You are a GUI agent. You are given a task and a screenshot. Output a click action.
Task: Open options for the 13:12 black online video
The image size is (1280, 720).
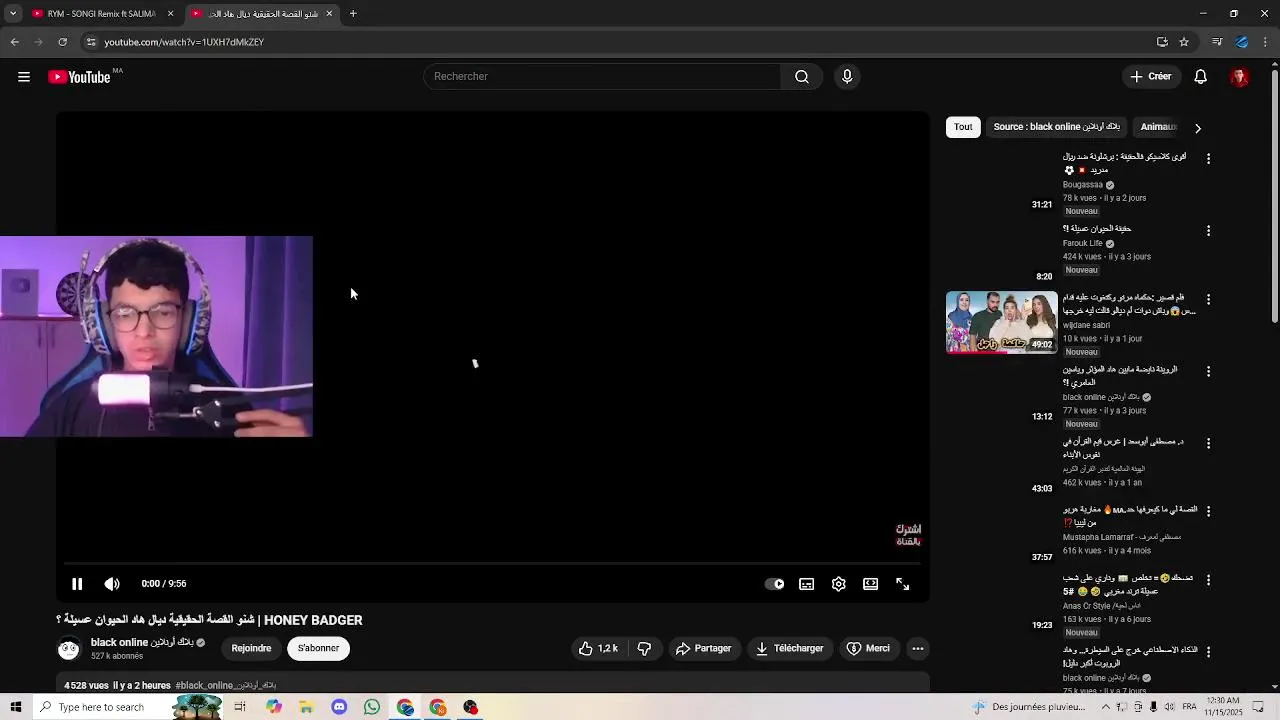(x=1208, y=372)
